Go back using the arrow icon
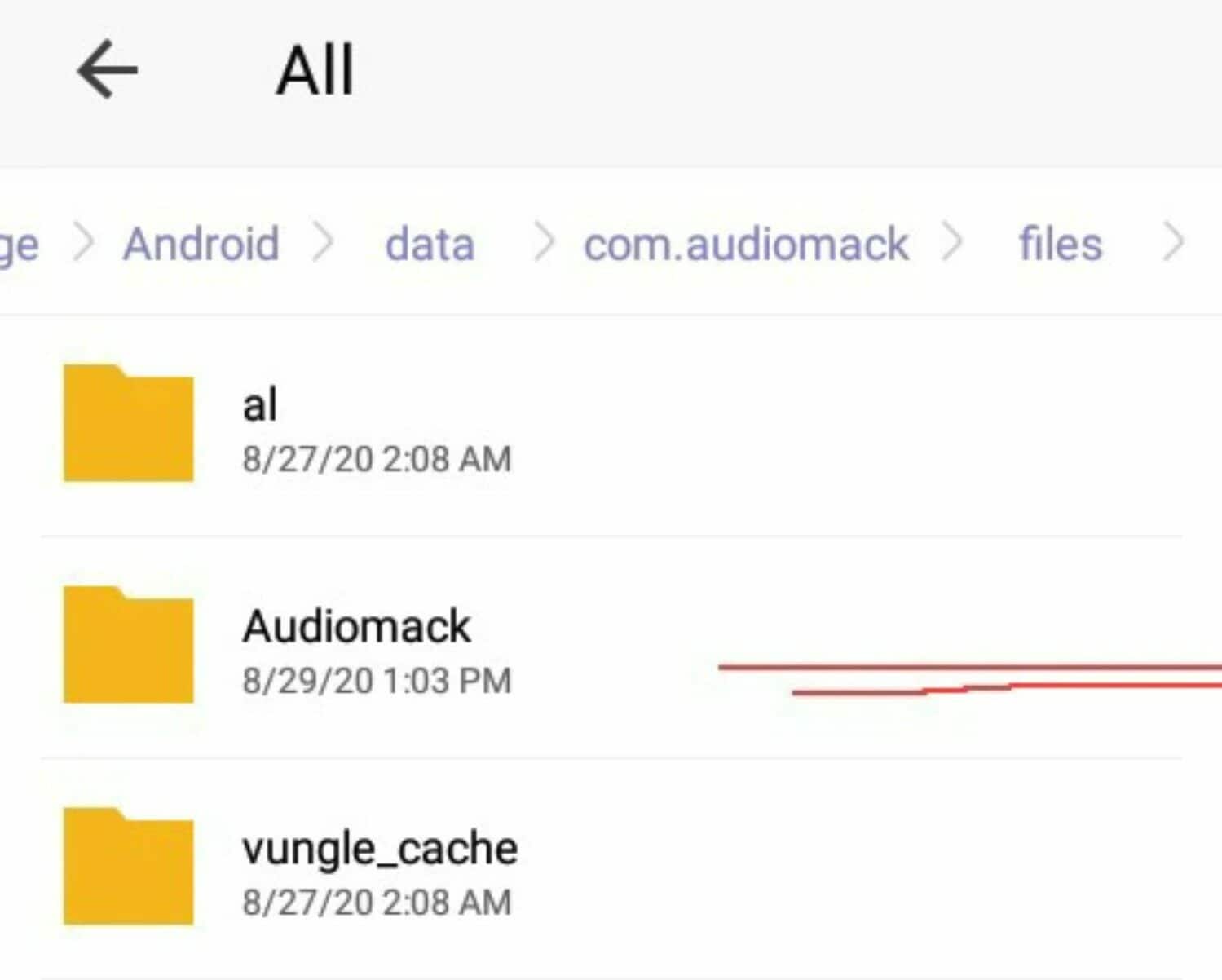 107,71
